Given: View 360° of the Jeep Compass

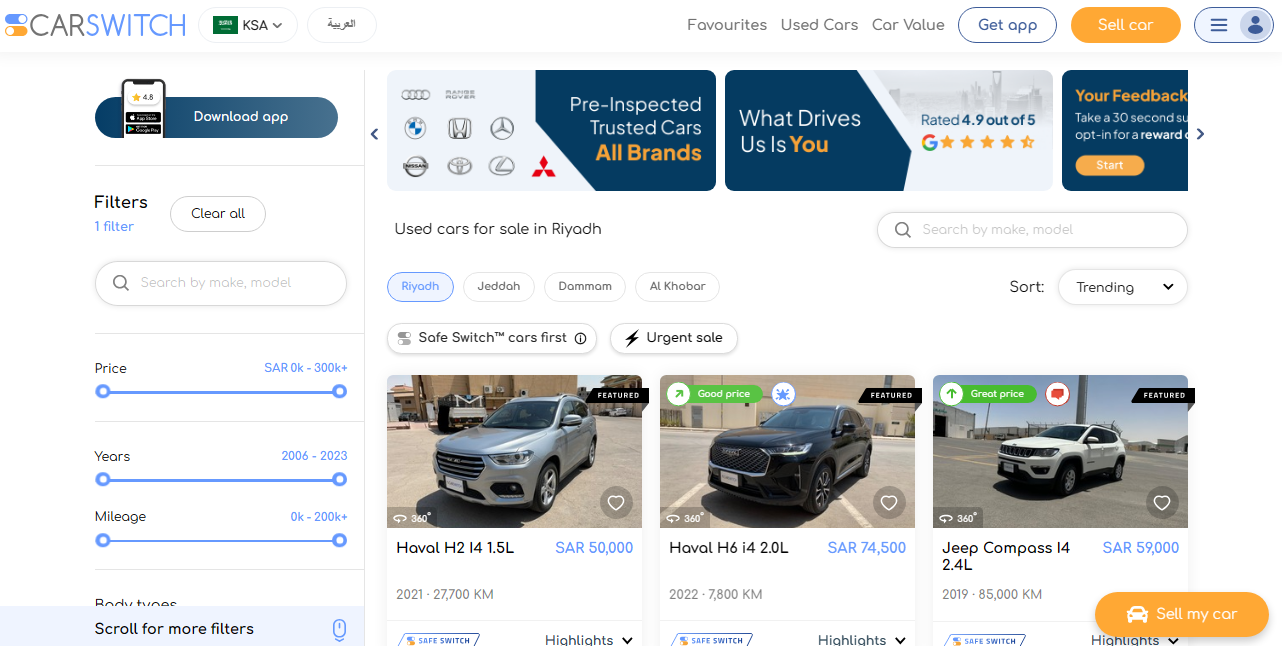Looking at the screenshot, I should (957, 518).
